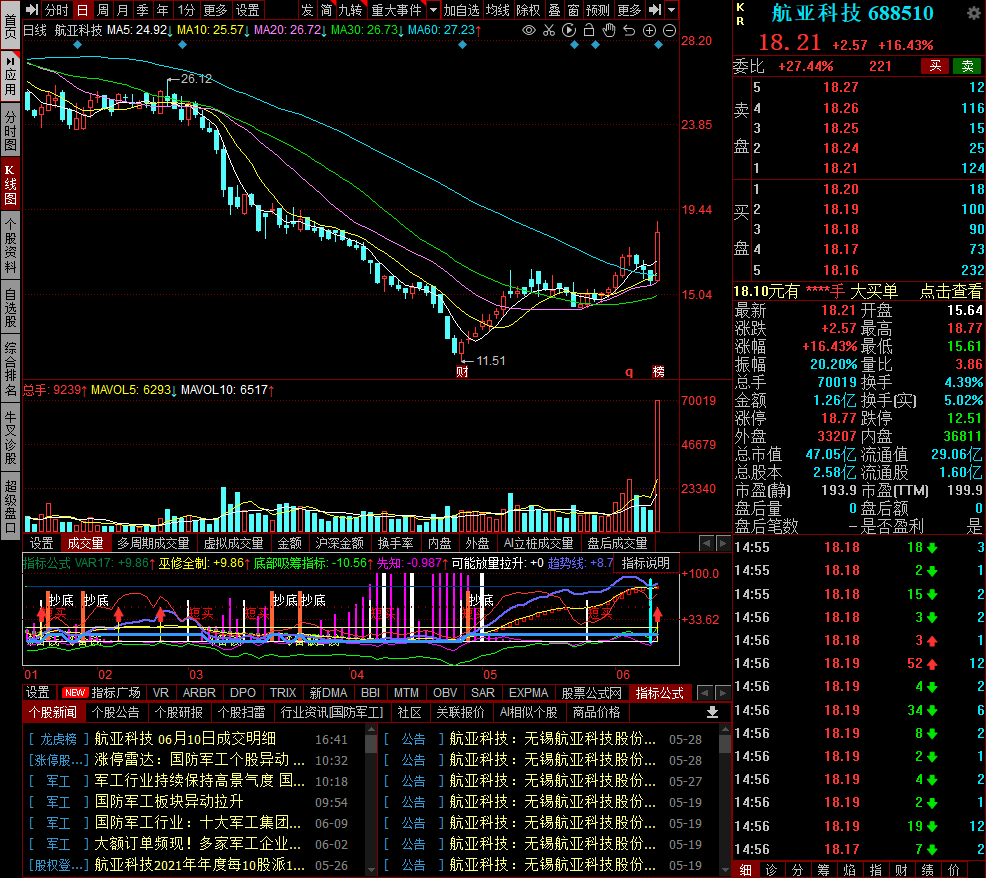This screenshot has height=878, width=986.
Task: Undo with the curved arrow icon
Action: tap(629, 30)
